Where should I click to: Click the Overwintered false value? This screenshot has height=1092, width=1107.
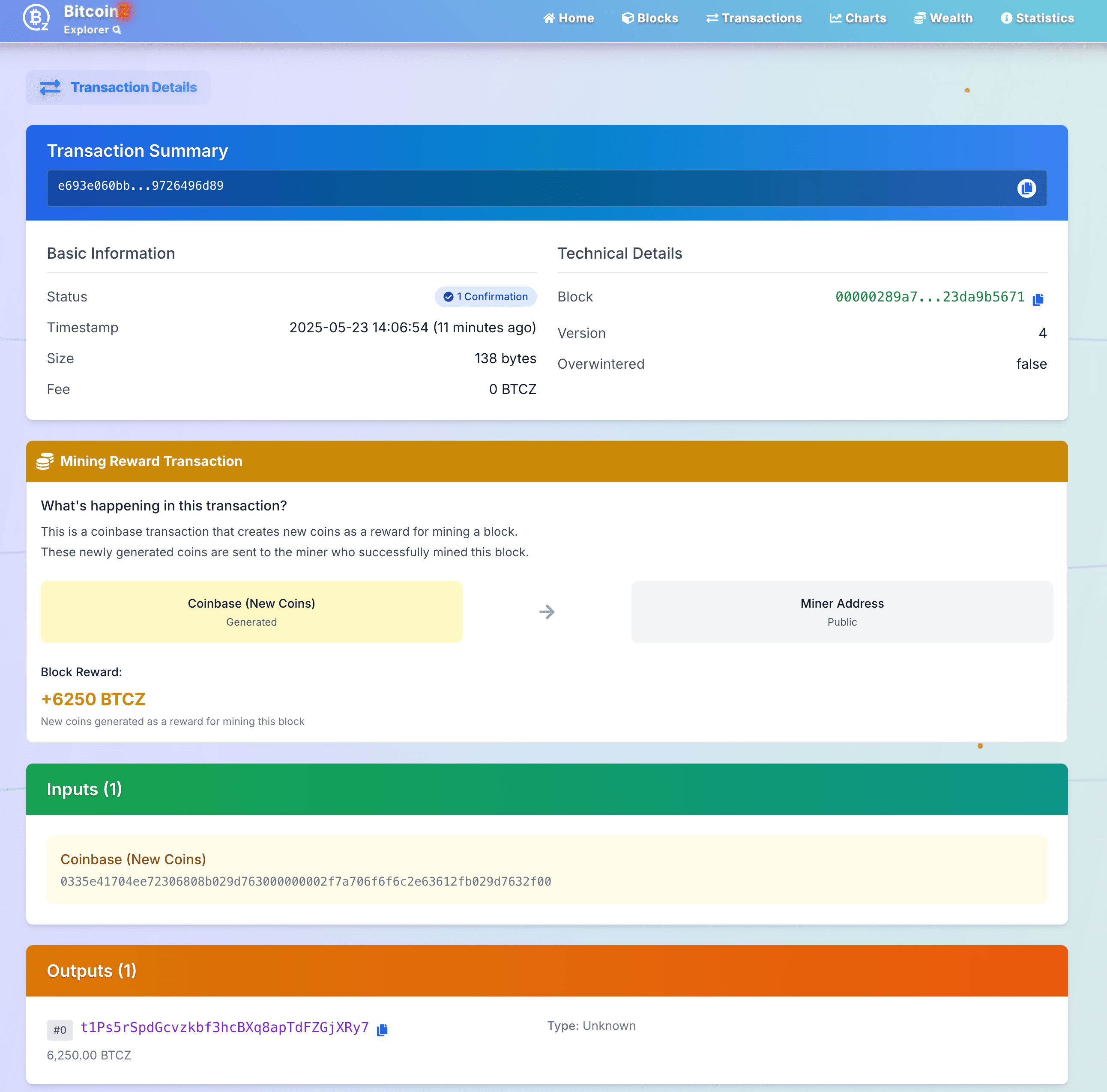click(1031, 364)
